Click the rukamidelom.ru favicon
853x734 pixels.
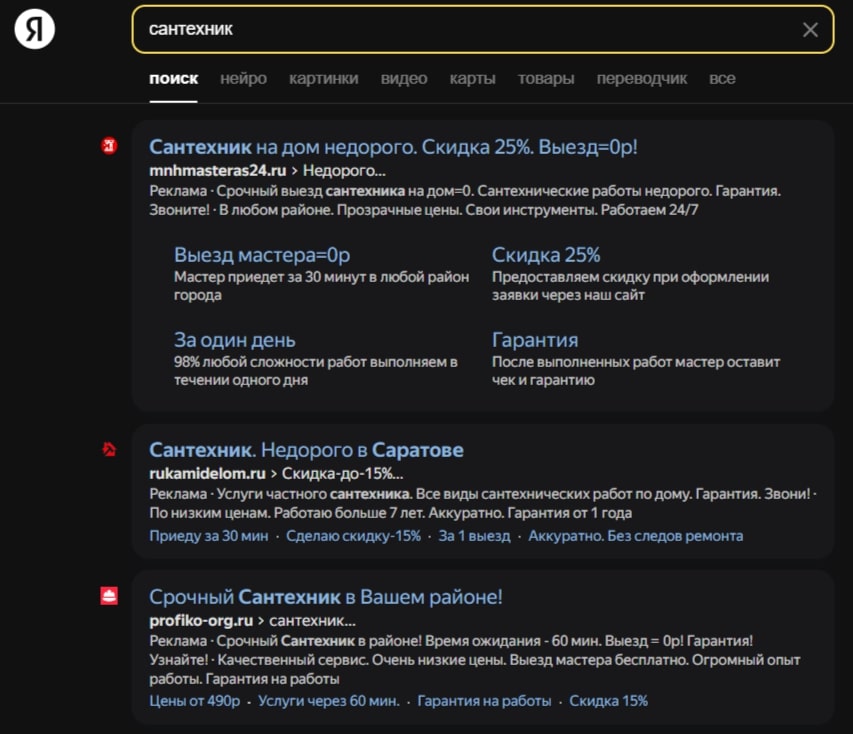(109, 449)
